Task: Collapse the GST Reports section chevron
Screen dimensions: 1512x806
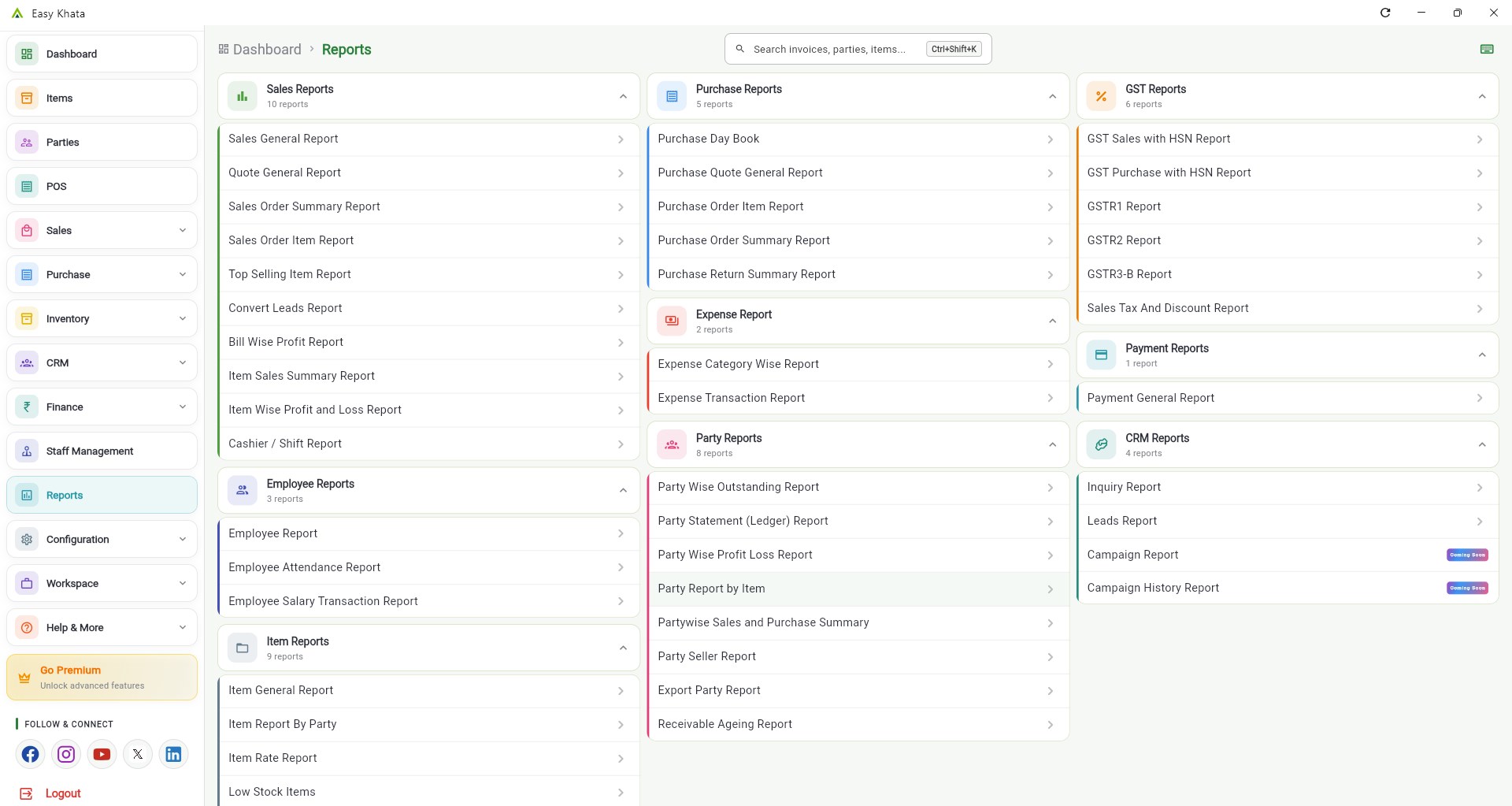Action: click(x=1482, y=96)
